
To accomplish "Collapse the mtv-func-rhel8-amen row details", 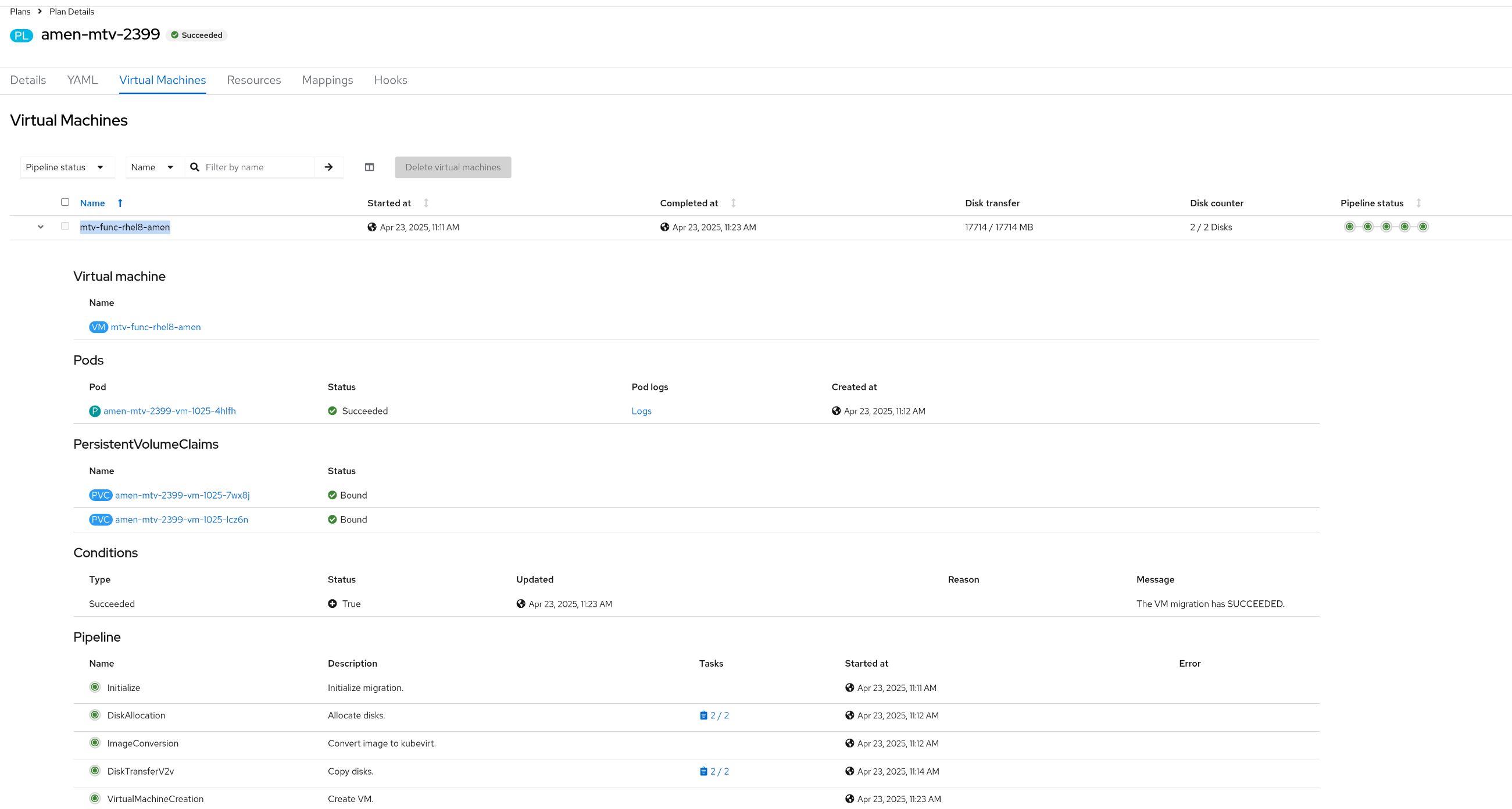I will [x=41, y=227].
